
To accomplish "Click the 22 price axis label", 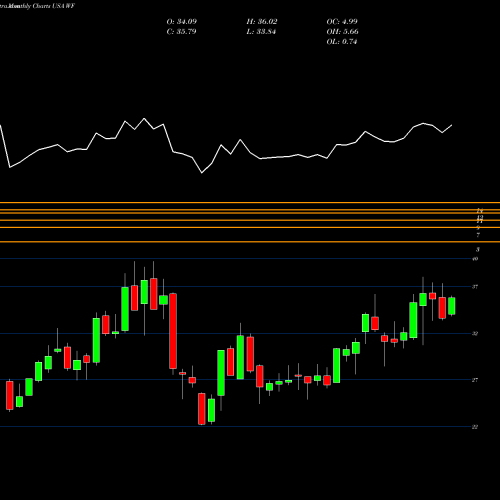I will (475, 427).
